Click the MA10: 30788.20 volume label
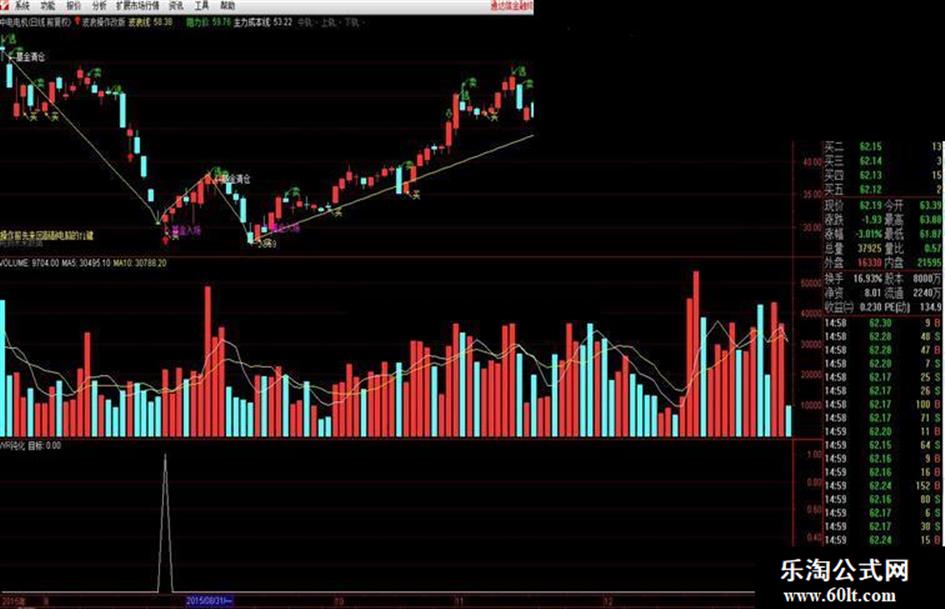This screenshot has height=609, width=945. click(x=140, y=263)
